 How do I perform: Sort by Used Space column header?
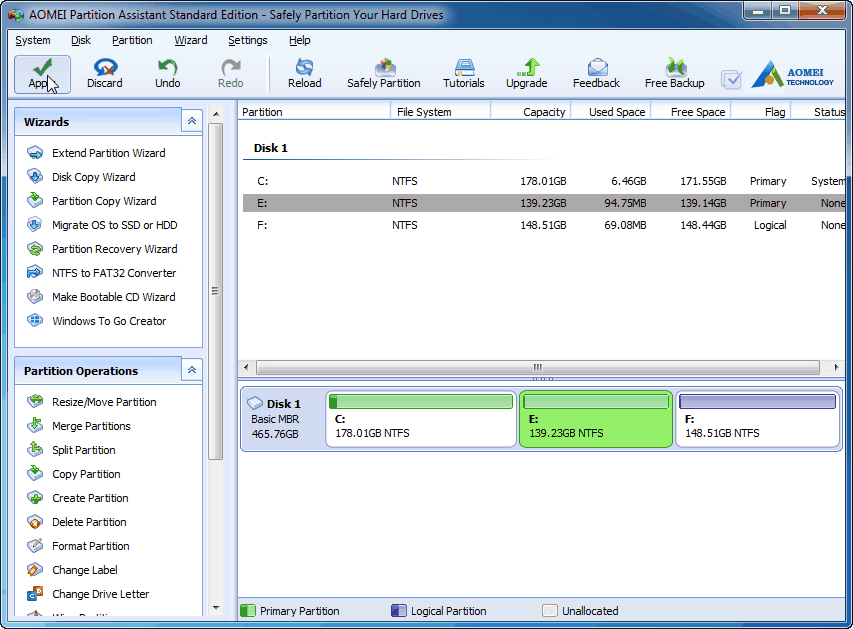[x=610, y=112]
